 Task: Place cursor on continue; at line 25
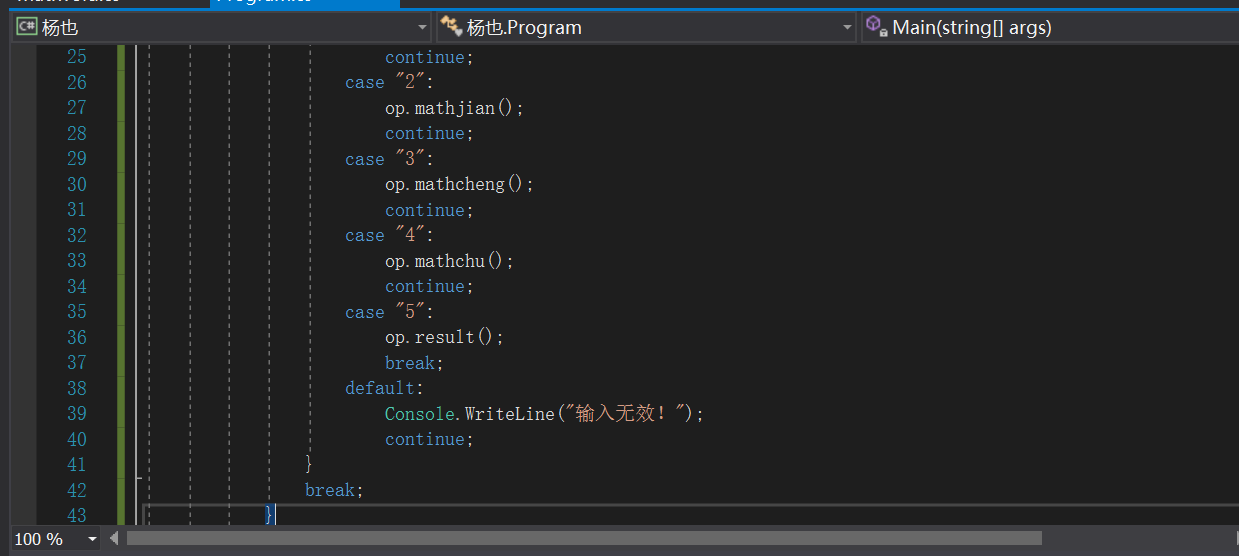click(x=429, y=57)
